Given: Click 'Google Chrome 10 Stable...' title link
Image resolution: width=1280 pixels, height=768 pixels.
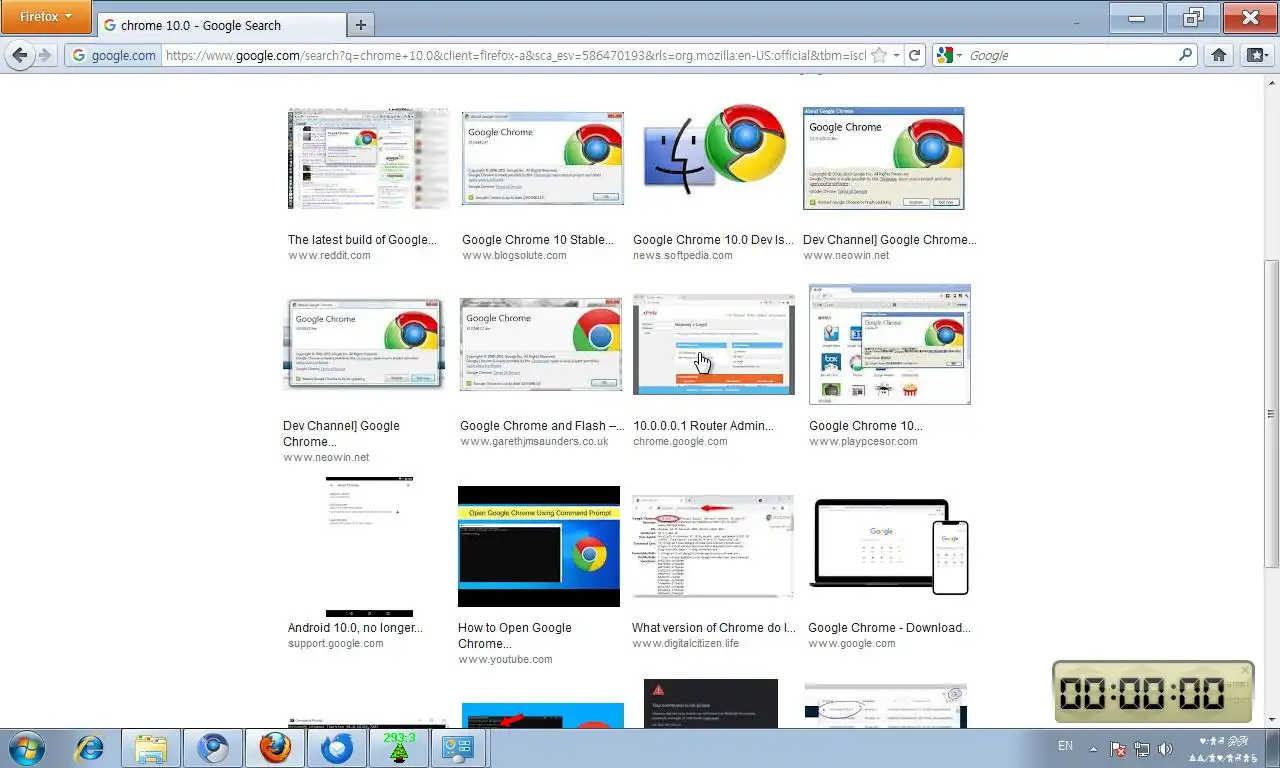Looking at the screenshot, I should (x=538, y=240).
